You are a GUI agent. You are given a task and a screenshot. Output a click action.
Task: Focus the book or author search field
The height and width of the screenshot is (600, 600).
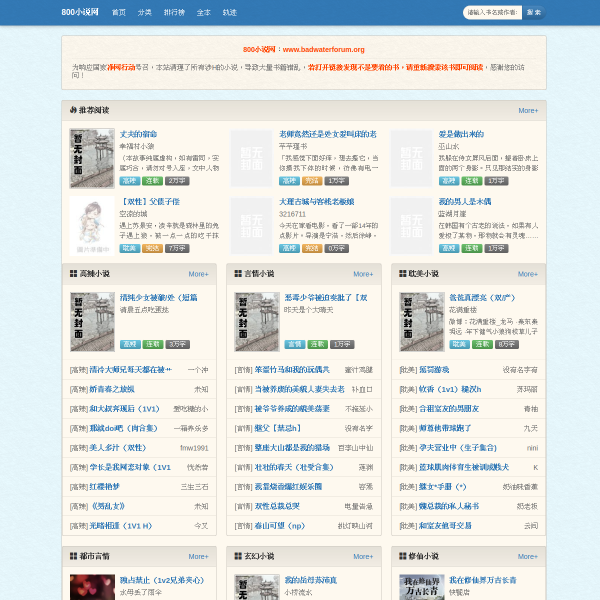[492, 13]
